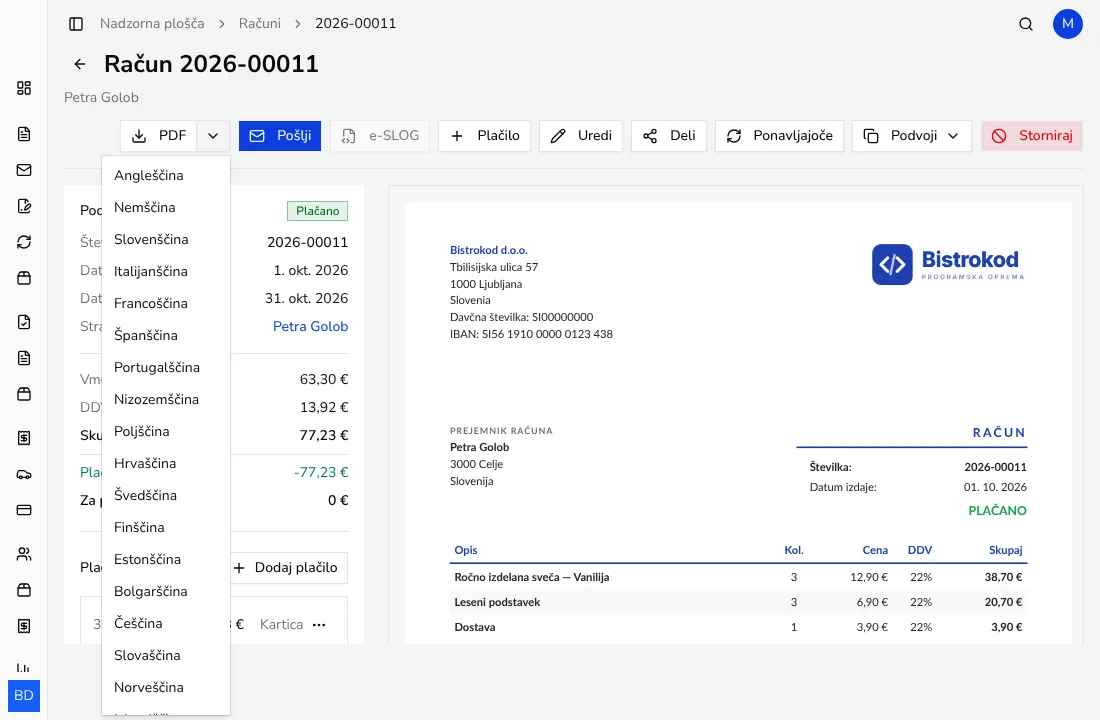The height and width of the screenshot is (720, 1100).
Task: Click the Bistrokod d.o.o. name in preview
Action: click(488, 251)
